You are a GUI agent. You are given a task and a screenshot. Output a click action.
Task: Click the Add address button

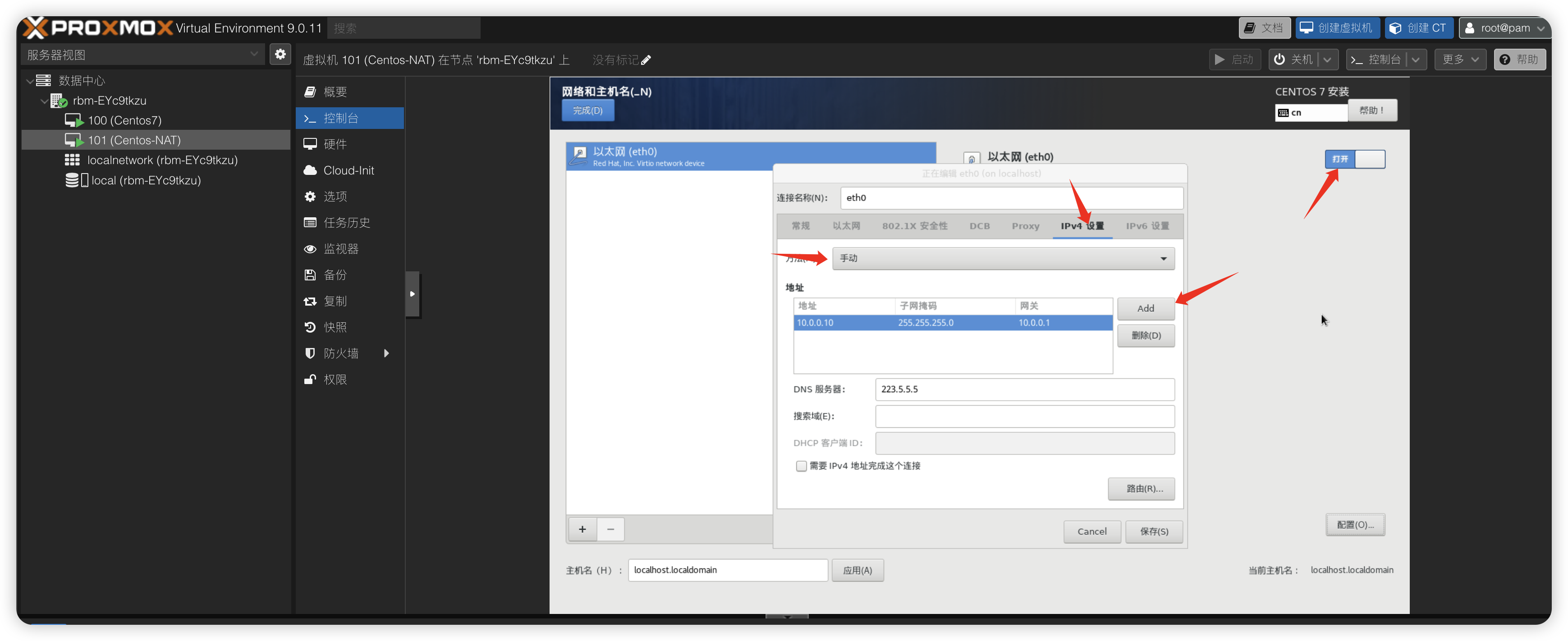(x=1145, y=308)
